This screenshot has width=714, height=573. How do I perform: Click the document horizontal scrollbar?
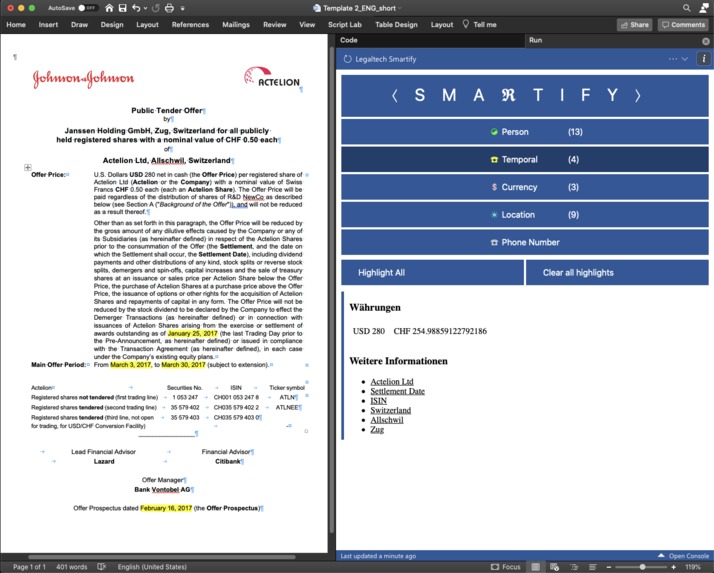tap(162, 557)
